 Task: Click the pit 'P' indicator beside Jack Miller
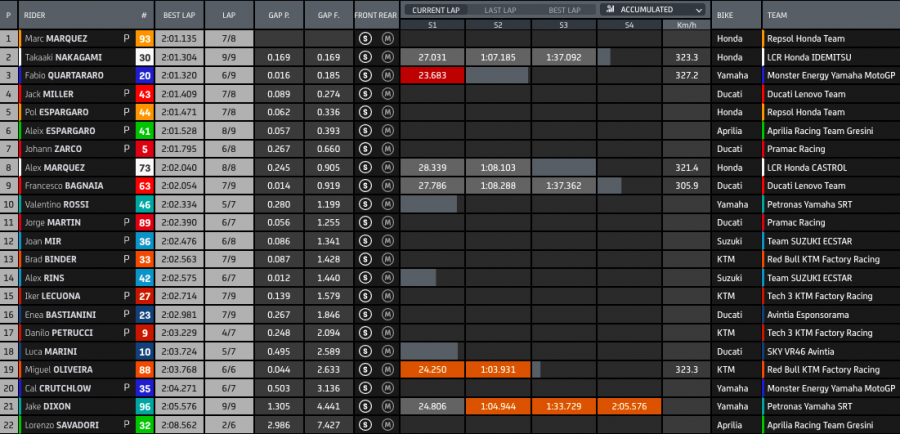tap(126, 94)
